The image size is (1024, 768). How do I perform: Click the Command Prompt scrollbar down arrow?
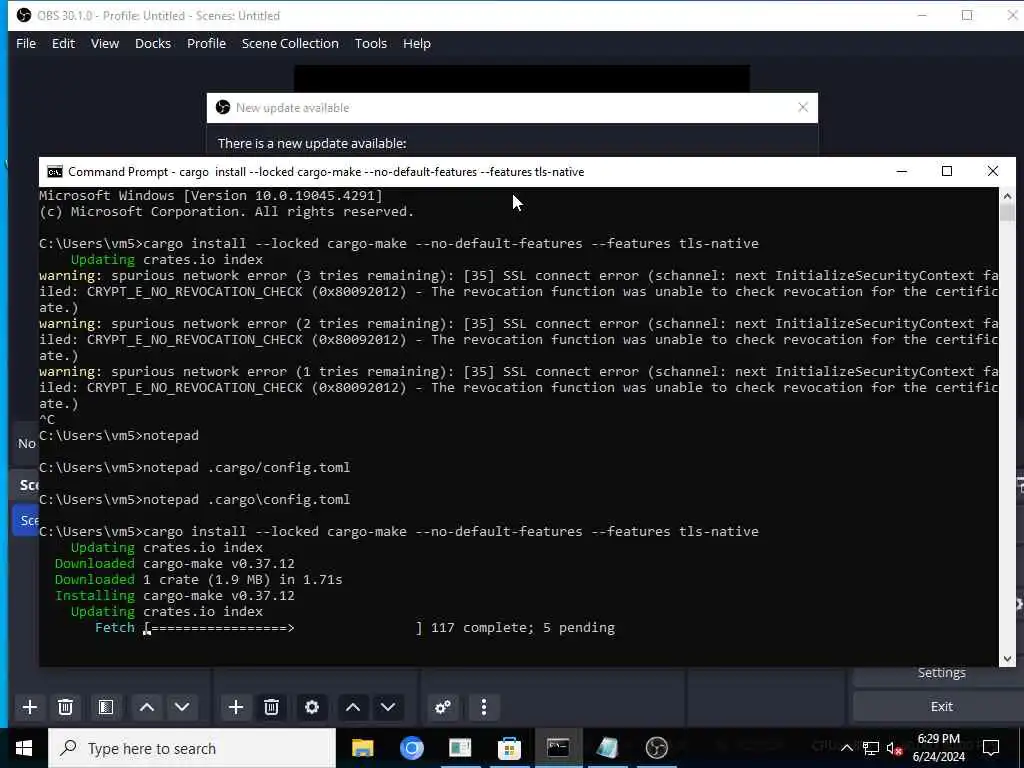click(x=1007, y=658)
